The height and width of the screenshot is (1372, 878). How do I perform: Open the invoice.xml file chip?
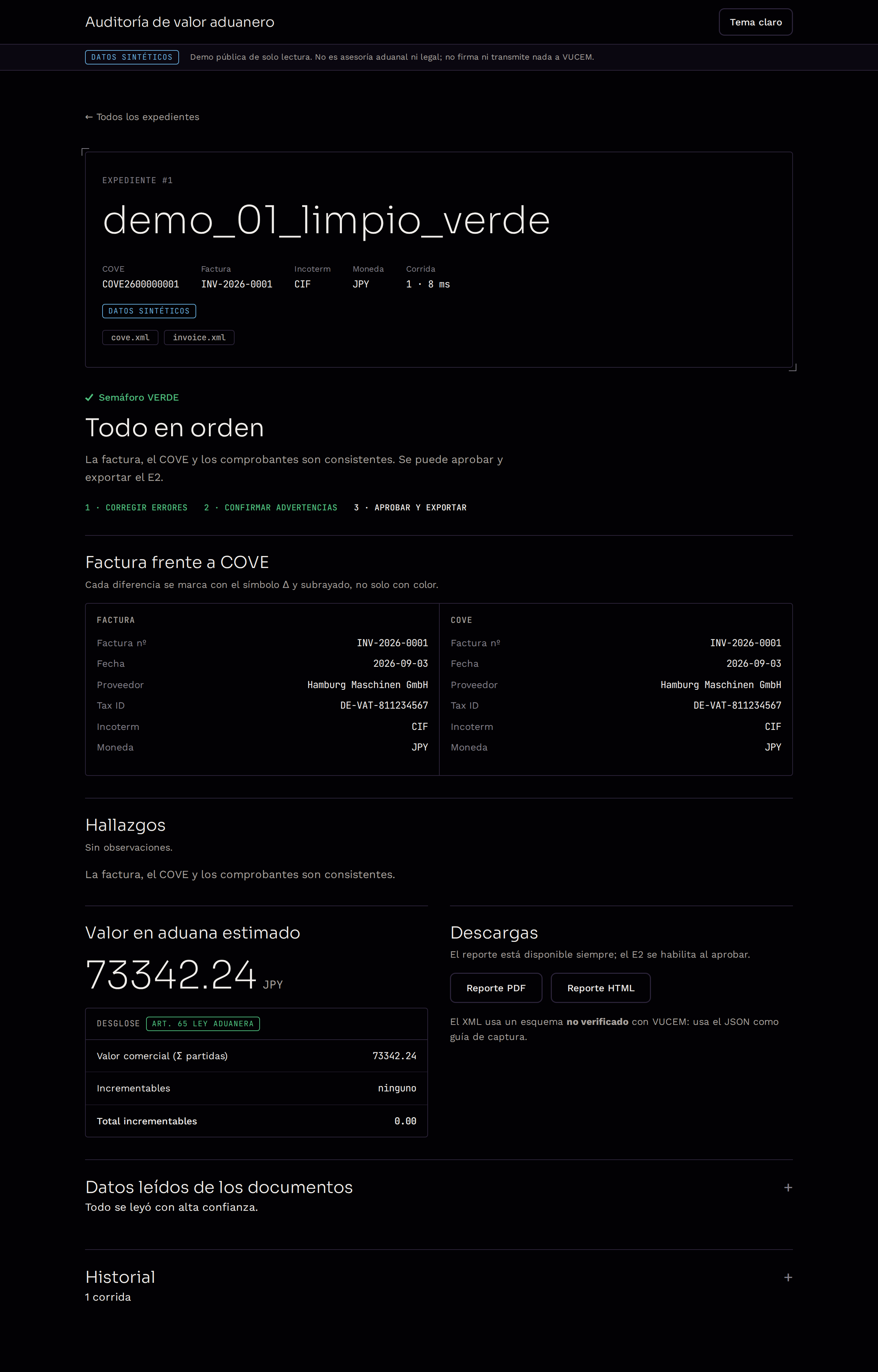[x=199, y=338]
